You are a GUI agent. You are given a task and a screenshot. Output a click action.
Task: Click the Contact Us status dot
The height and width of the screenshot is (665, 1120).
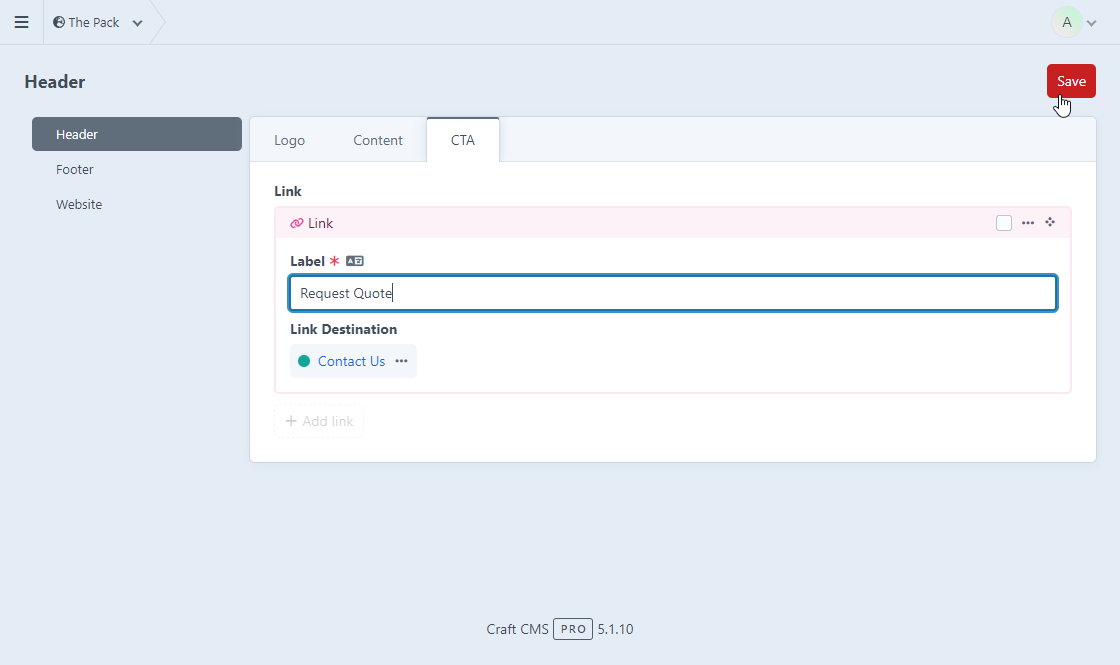(304, 361)
